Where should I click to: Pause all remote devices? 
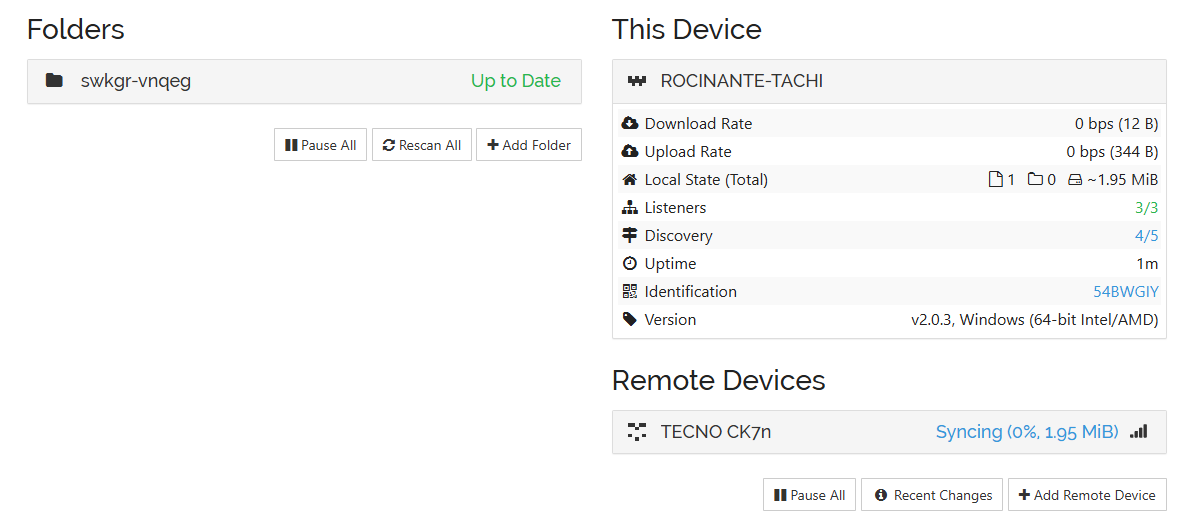(809, 495)
